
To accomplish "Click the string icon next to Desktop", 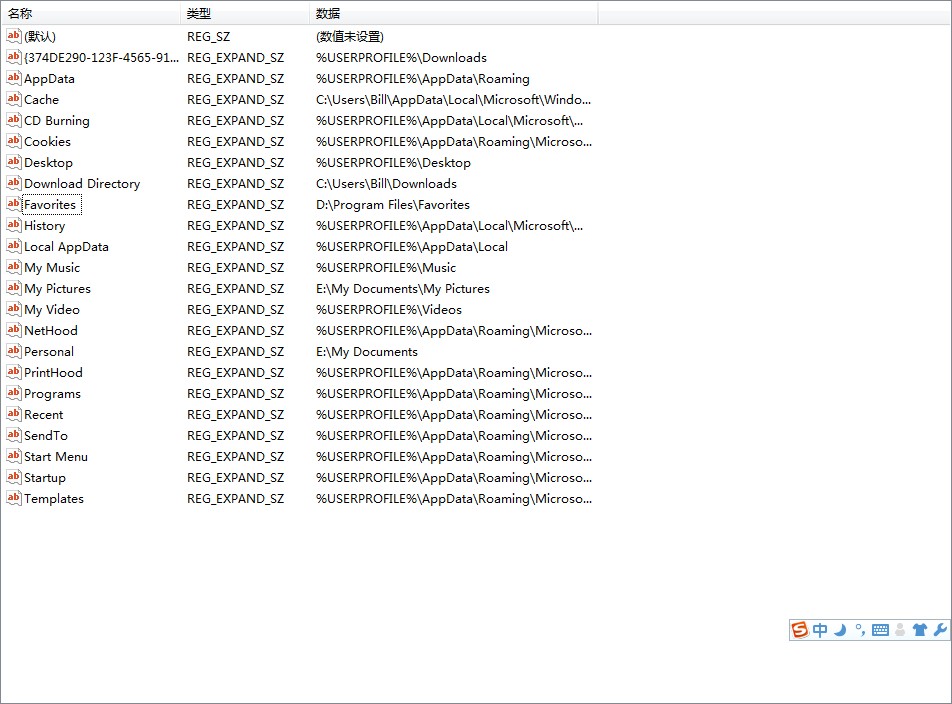I will [x=13, y=162].
